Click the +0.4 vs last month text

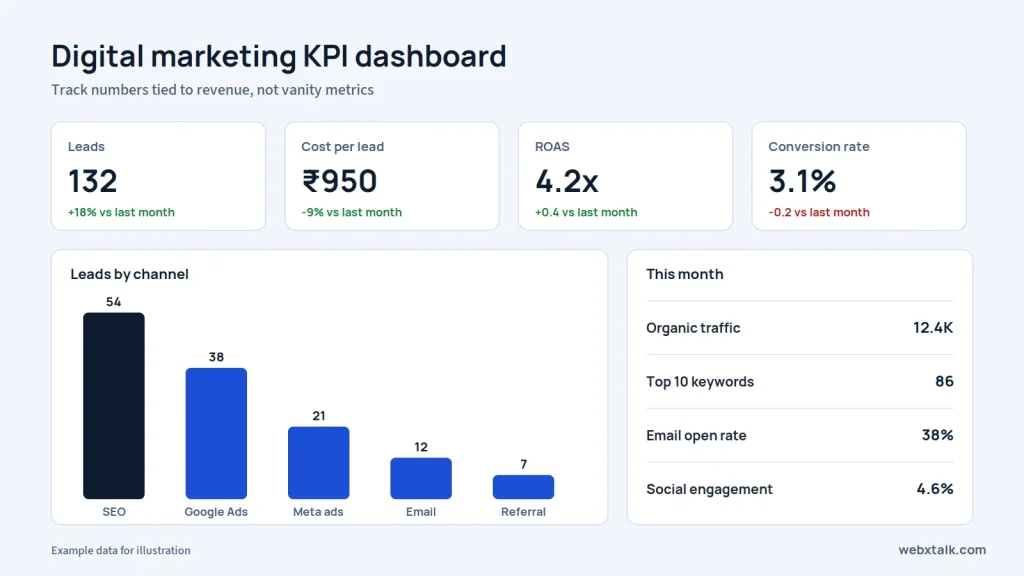pos(586,212)
